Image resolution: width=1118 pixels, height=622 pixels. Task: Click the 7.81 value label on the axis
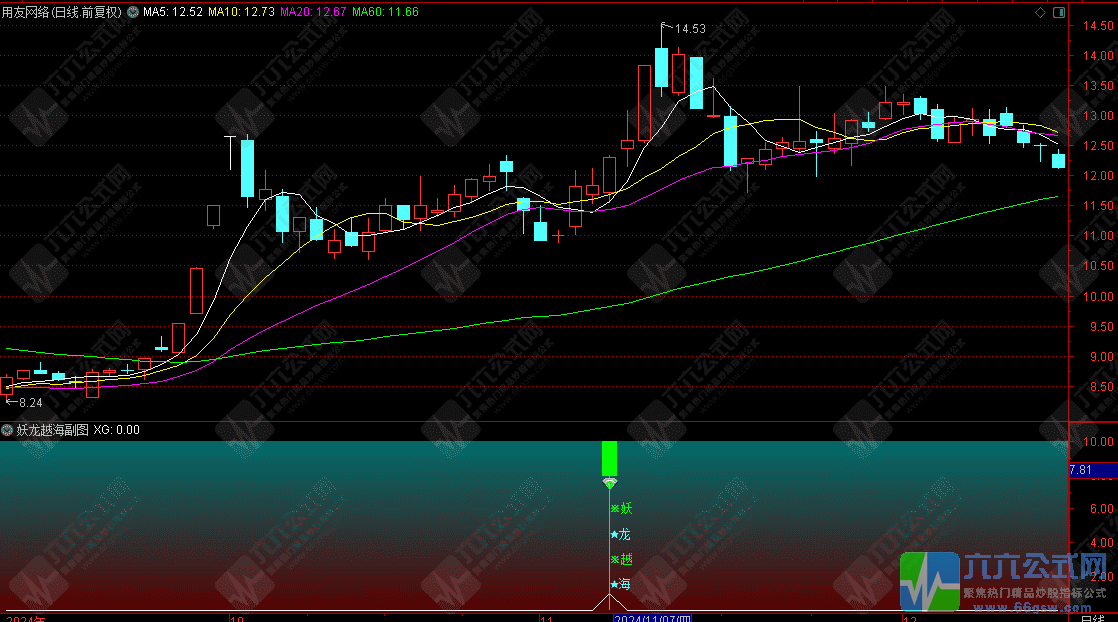[x=1081, y=470]
